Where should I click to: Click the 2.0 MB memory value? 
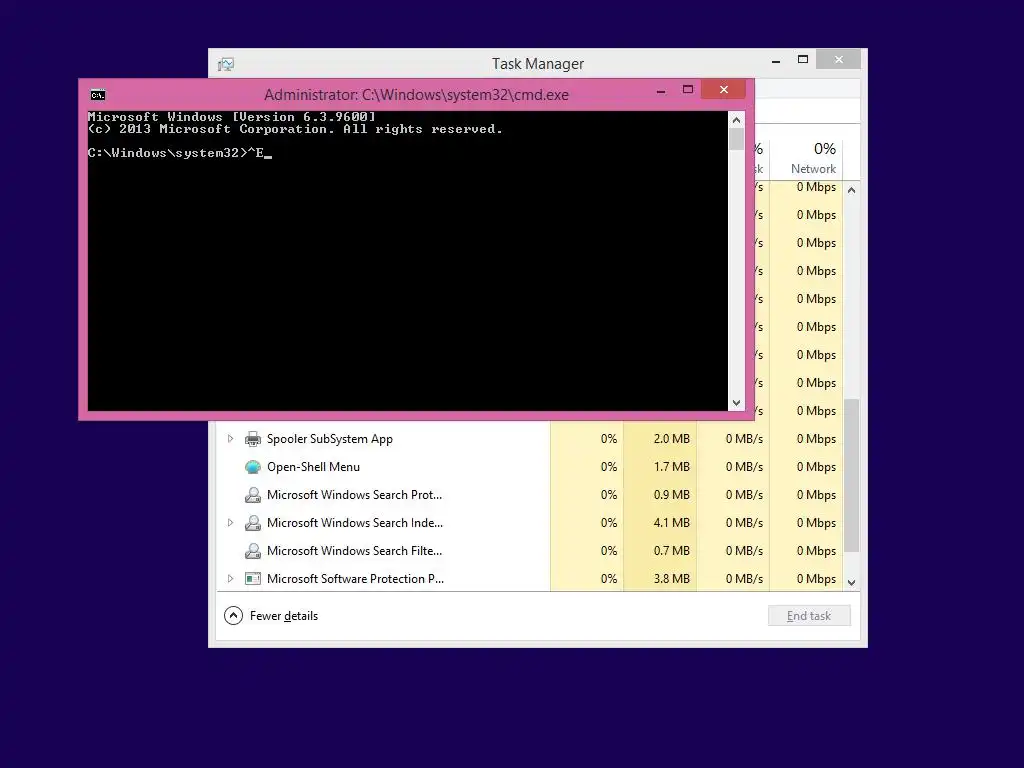(671, 439)
